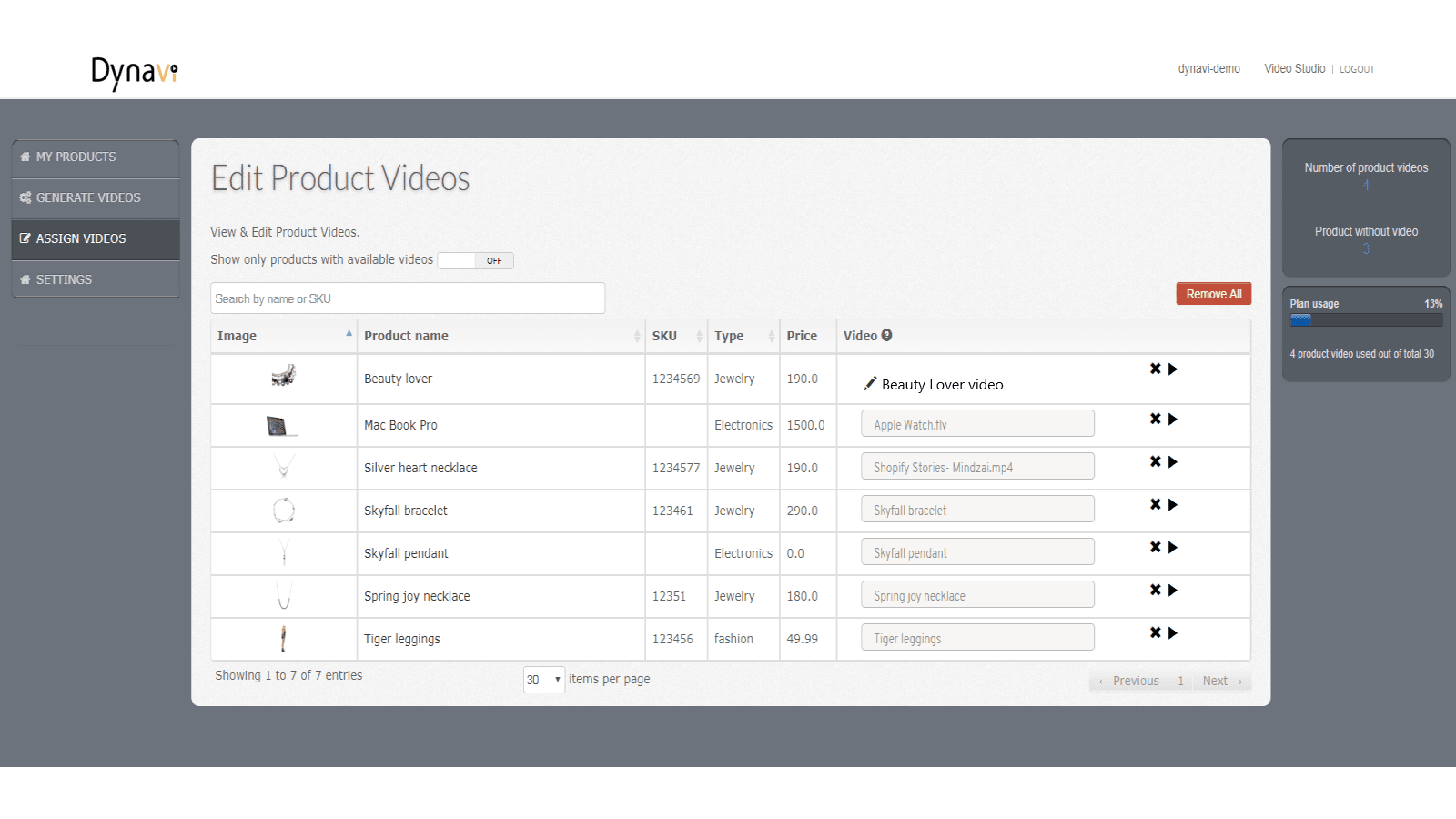
Task: Select Video Studio in the top menu
Action: point(1294,68)
